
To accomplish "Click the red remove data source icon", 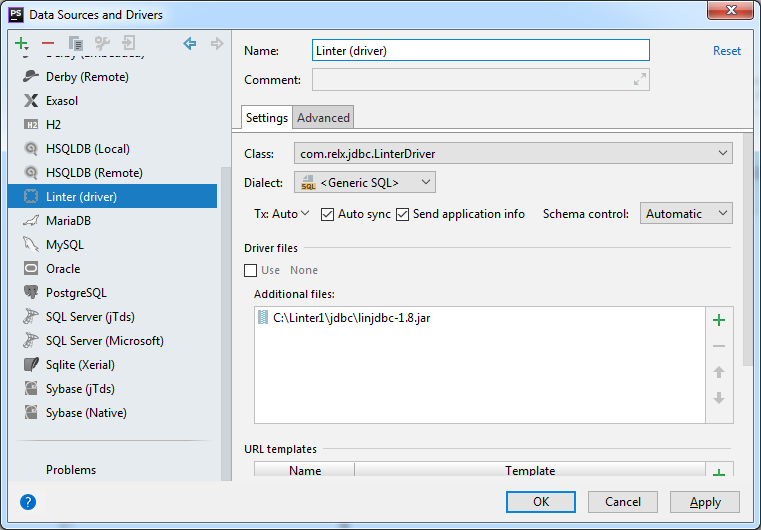I will click(x=48, y=44).
